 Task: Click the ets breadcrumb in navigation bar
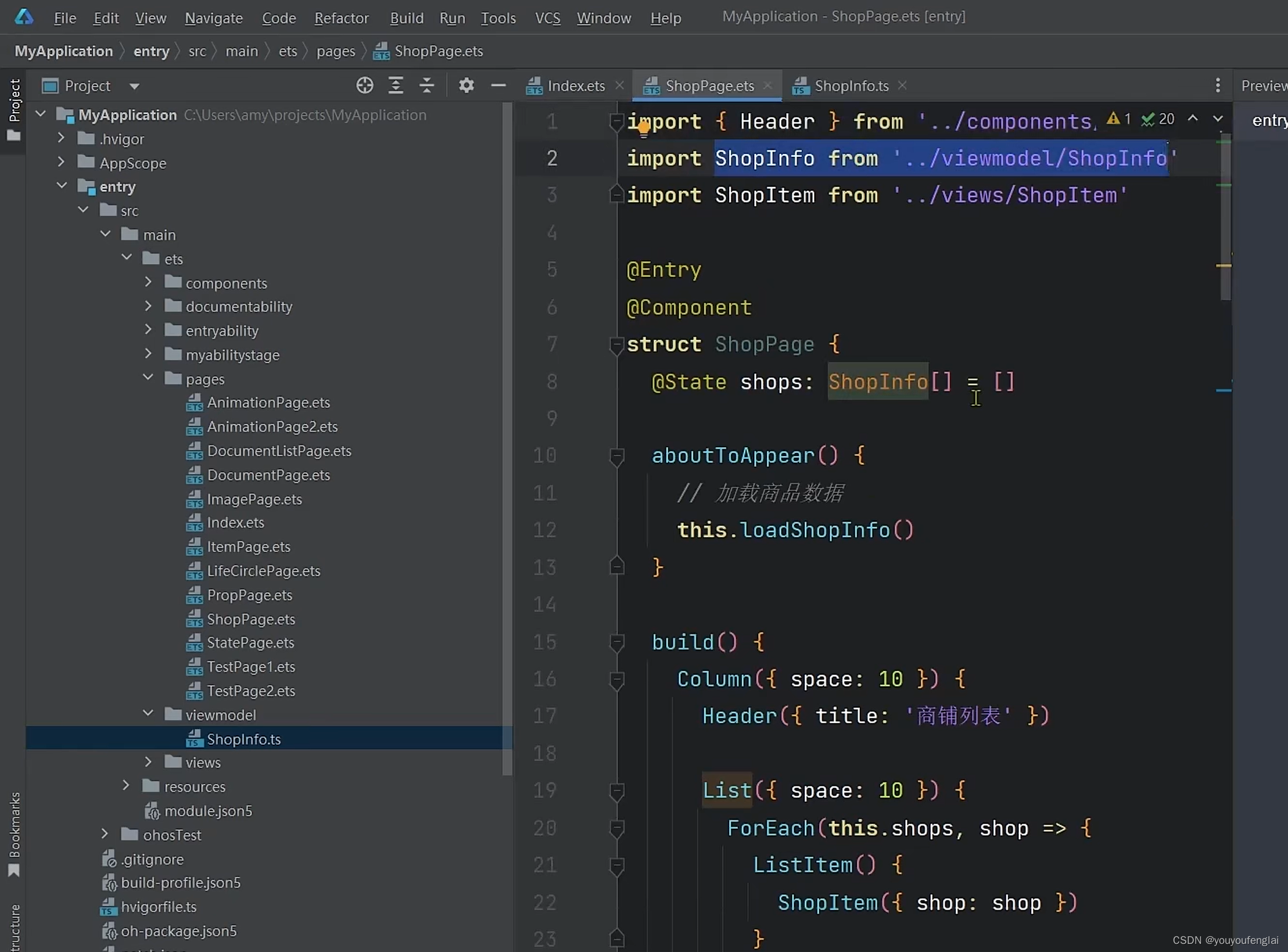[288, 51]
